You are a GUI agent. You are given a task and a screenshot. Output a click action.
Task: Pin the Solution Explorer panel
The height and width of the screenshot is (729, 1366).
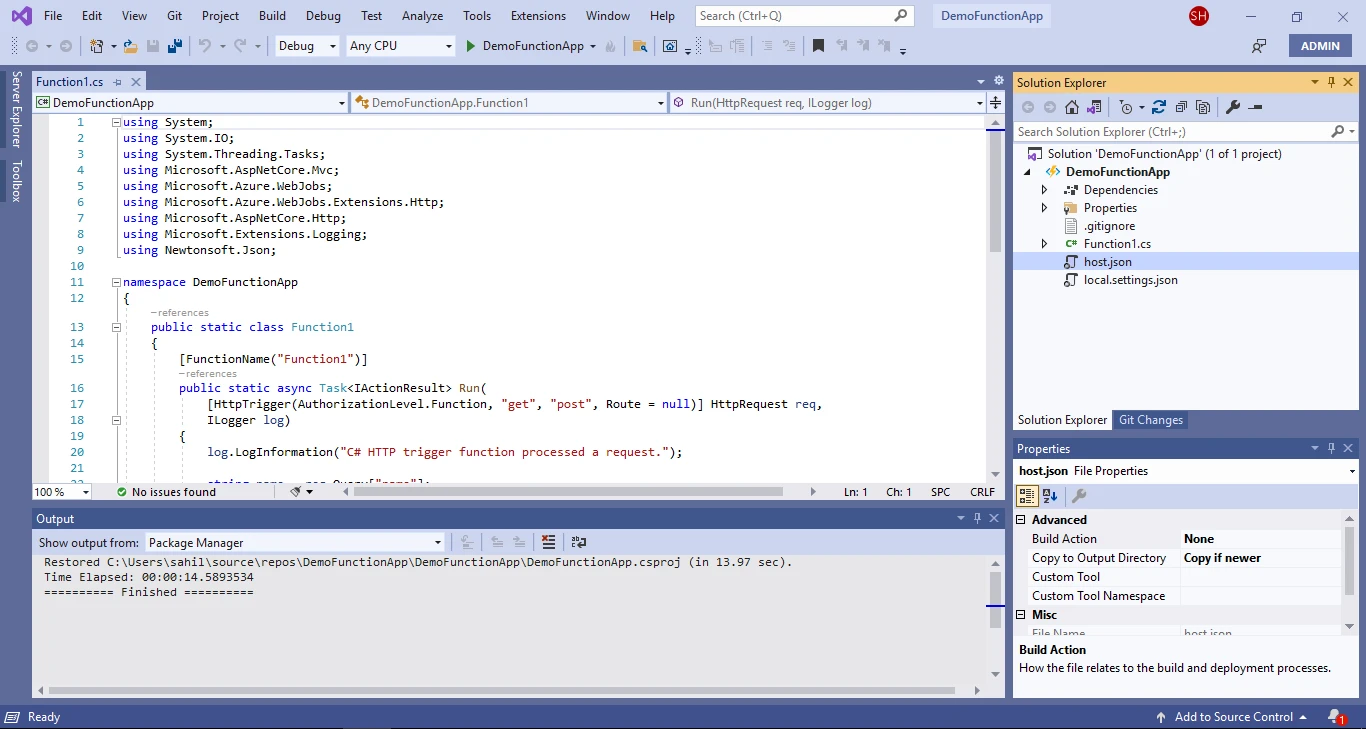[x=1329, y=82]
